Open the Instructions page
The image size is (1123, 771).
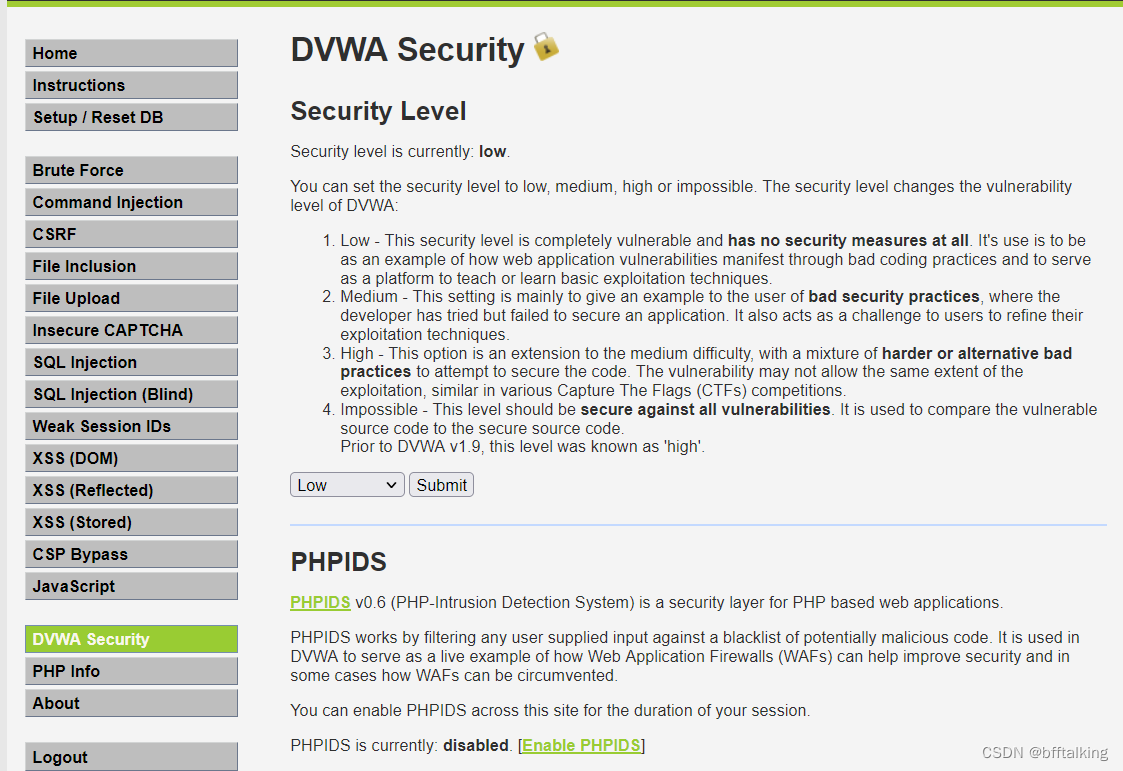pos(131,85)
